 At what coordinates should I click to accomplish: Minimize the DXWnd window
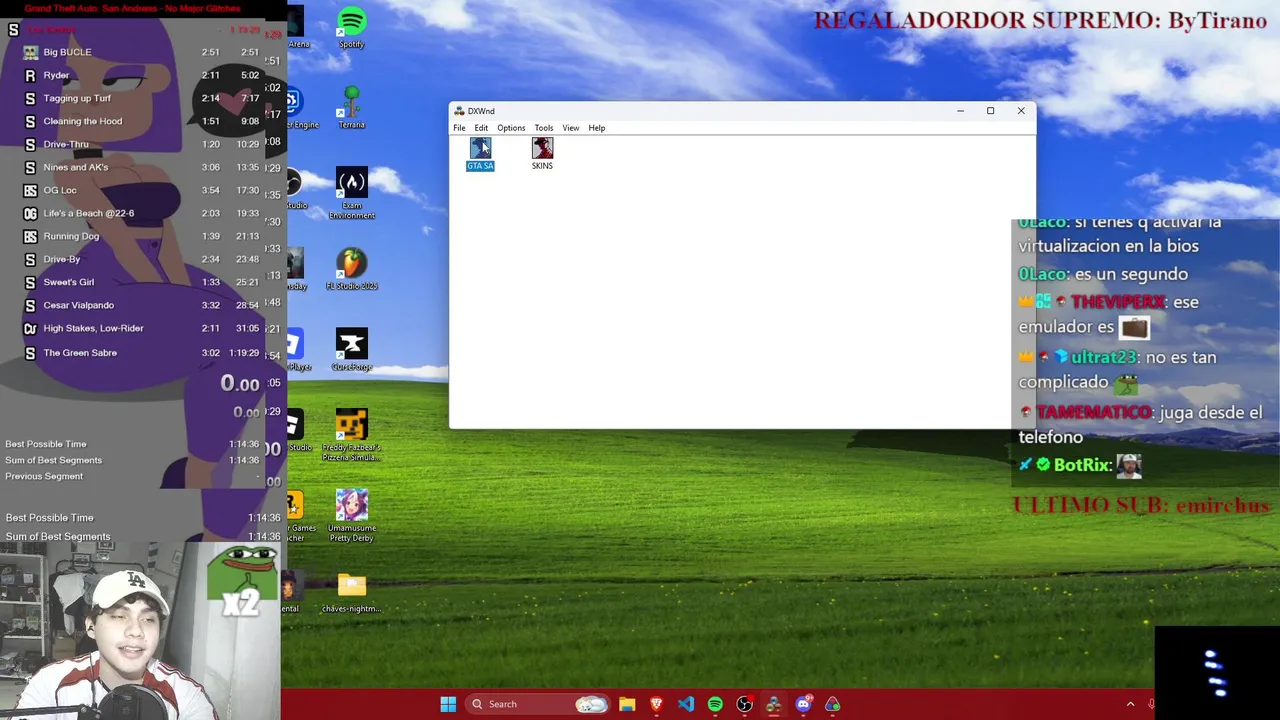pos(960,111)
